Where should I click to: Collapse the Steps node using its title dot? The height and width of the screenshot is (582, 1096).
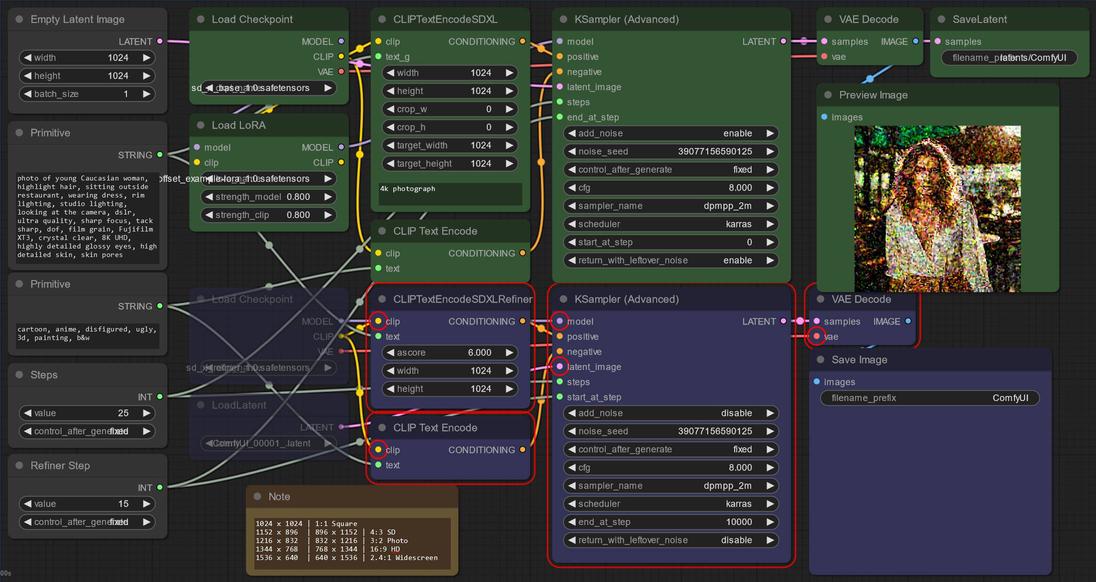[19, 375]
